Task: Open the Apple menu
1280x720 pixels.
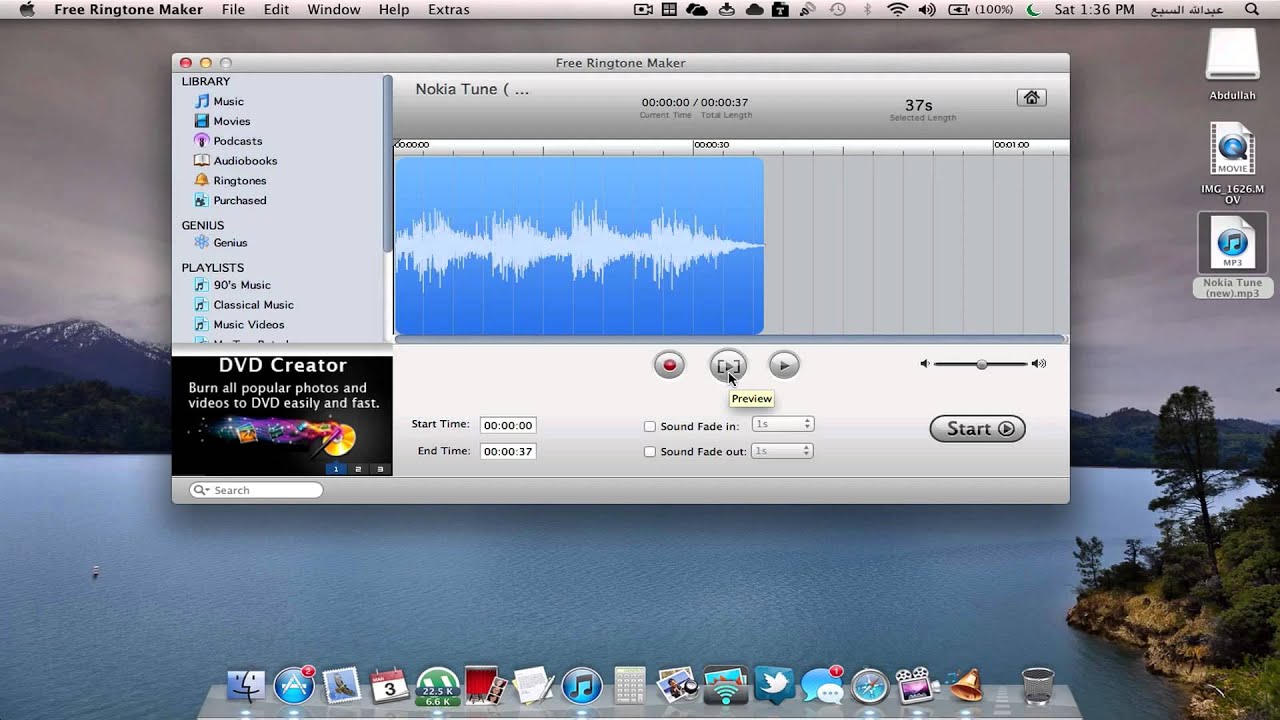Action: 27,9
